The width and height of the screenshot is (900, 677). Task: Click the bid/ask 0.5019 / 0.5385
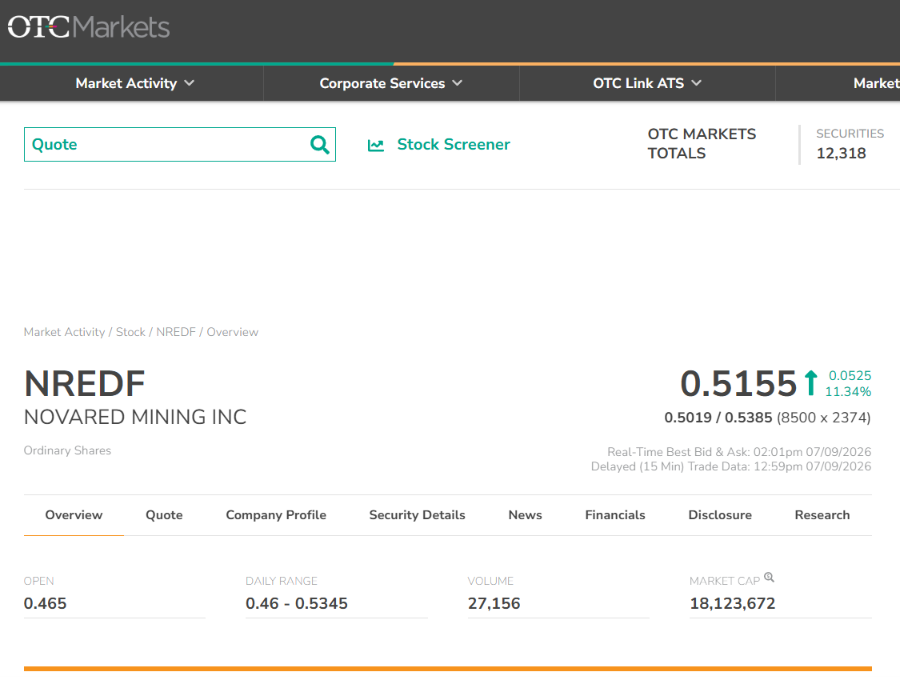click(x=718, y=417)
